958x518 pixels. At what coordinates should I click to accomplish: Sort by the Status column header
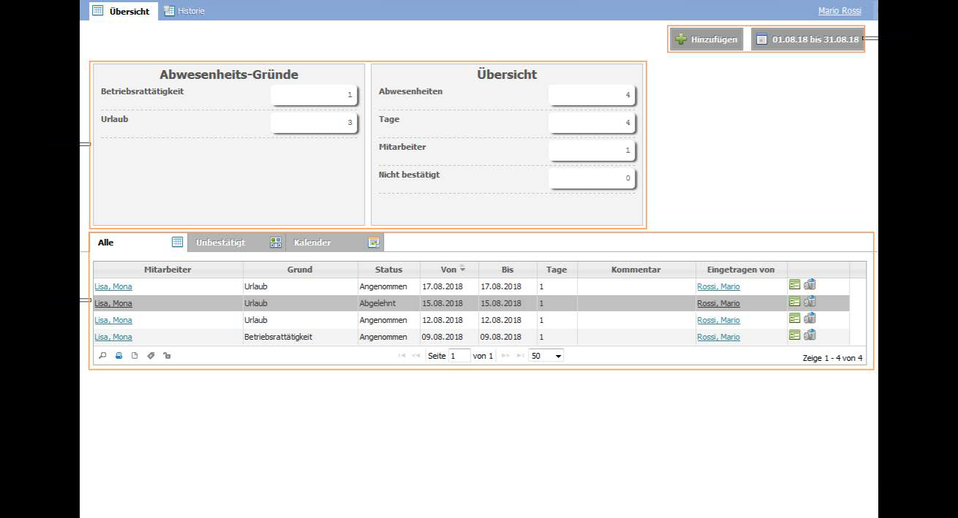389,269
